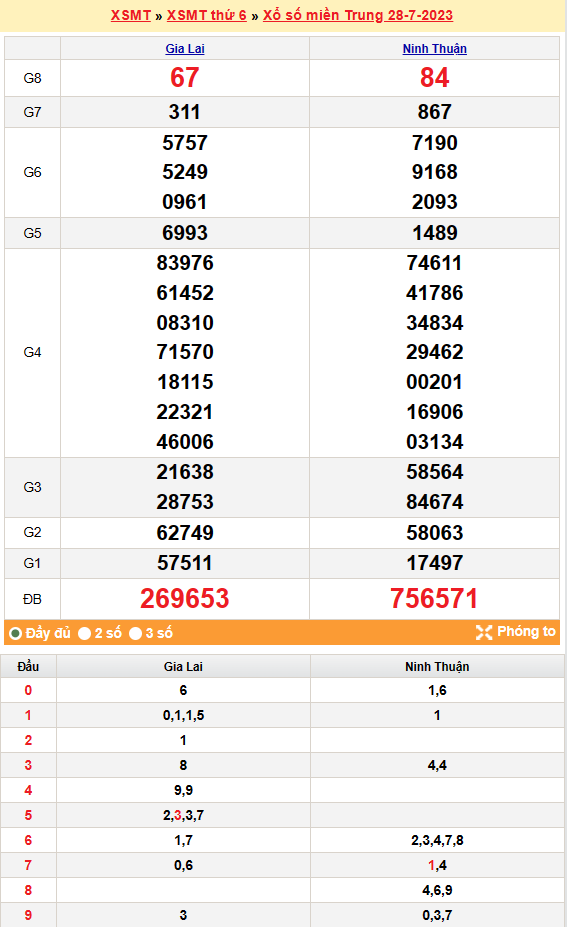This screenshot has height=927, width=567.
Task: Click G4 number 22321
Action: (x=184, y=412)
